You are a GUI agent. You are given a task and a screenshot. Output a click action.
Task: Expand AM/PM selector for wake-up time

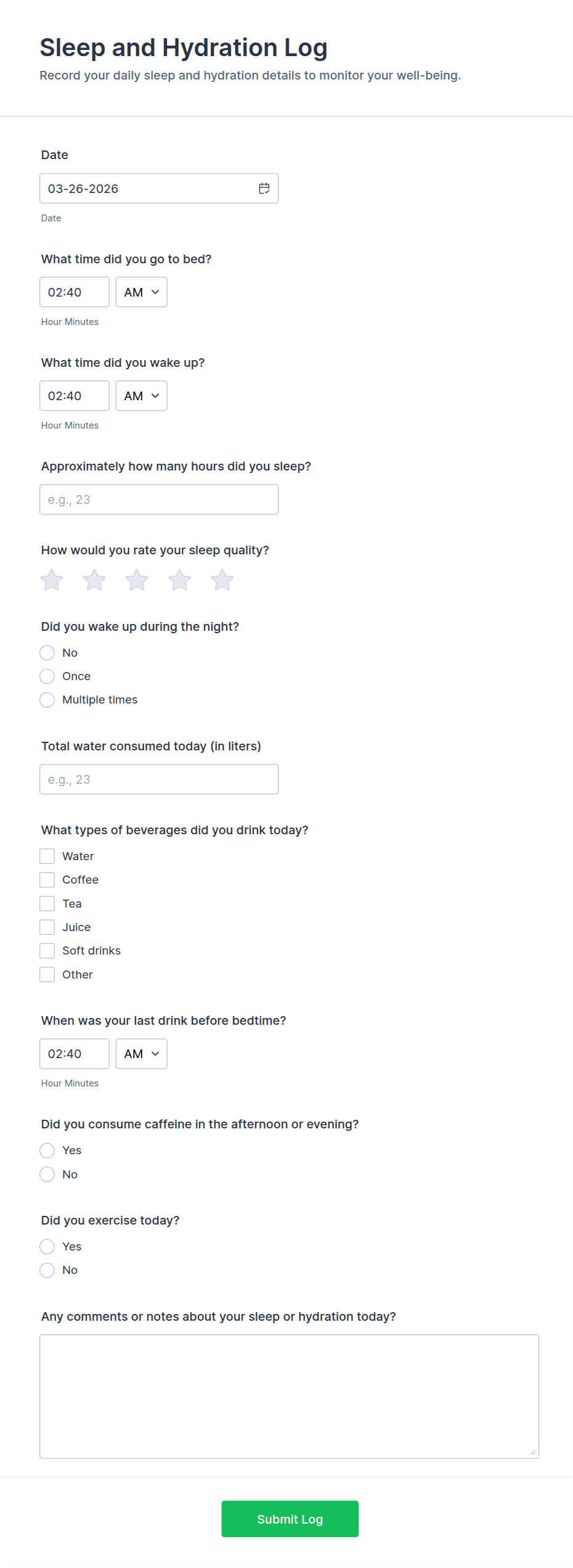(x=141, y=396)
